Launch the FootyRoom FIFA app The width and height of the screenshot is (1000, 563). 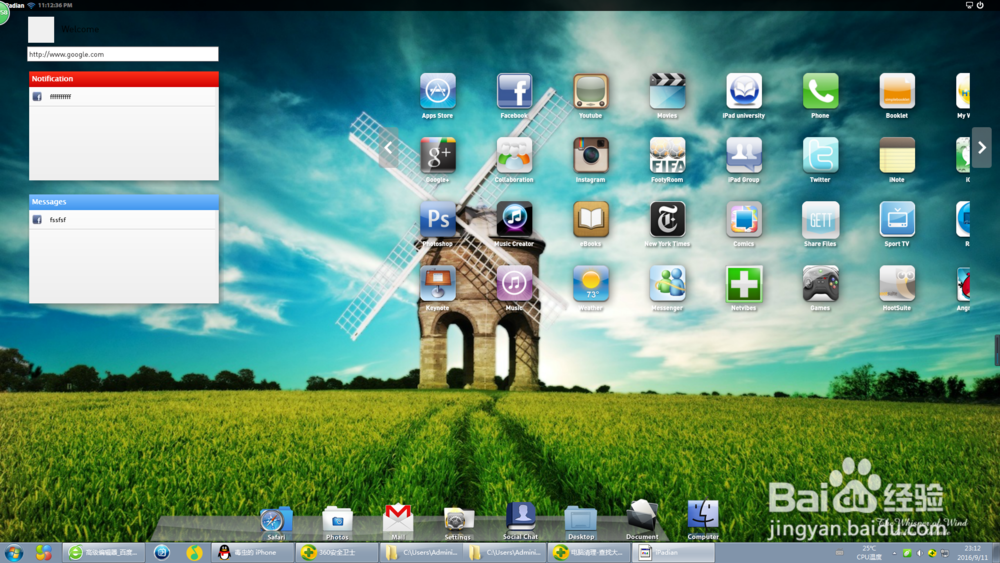coord(667,155)
